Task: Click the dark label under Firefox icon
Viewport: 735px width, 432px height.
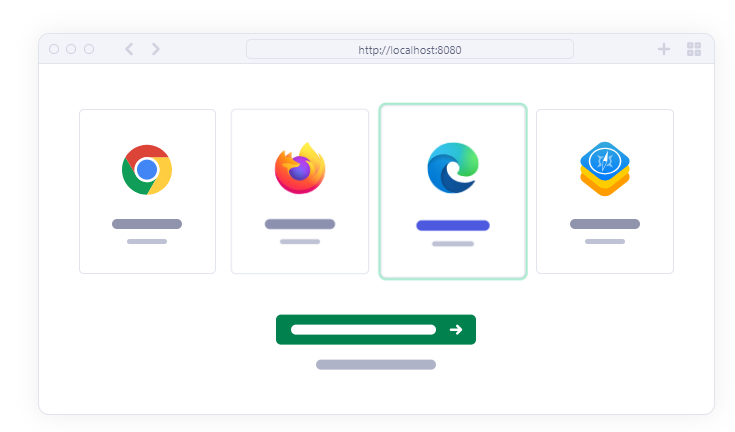Action: [300, 224]
